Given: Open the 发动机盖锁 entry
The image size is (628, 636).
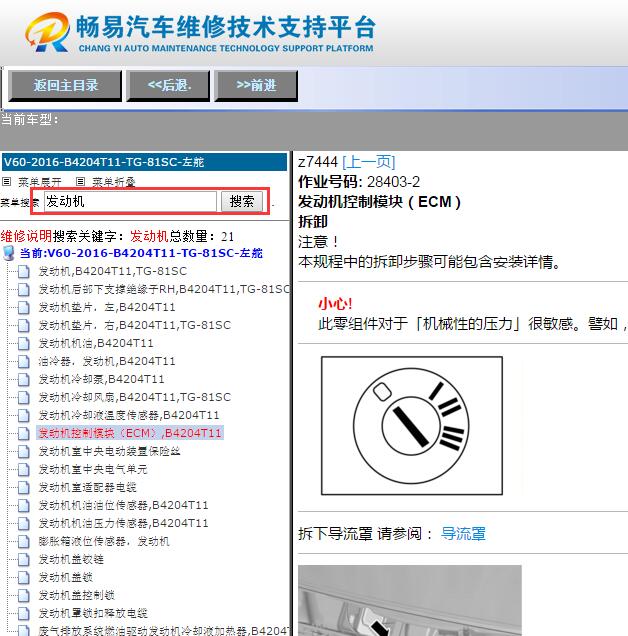Looking at the screenshot, I should 65,577.
